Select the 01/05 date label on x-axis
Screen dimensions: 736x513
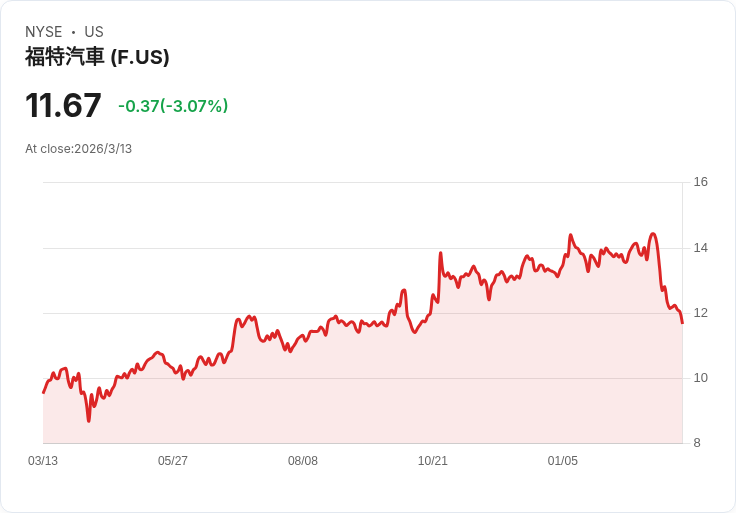[562, 461]
